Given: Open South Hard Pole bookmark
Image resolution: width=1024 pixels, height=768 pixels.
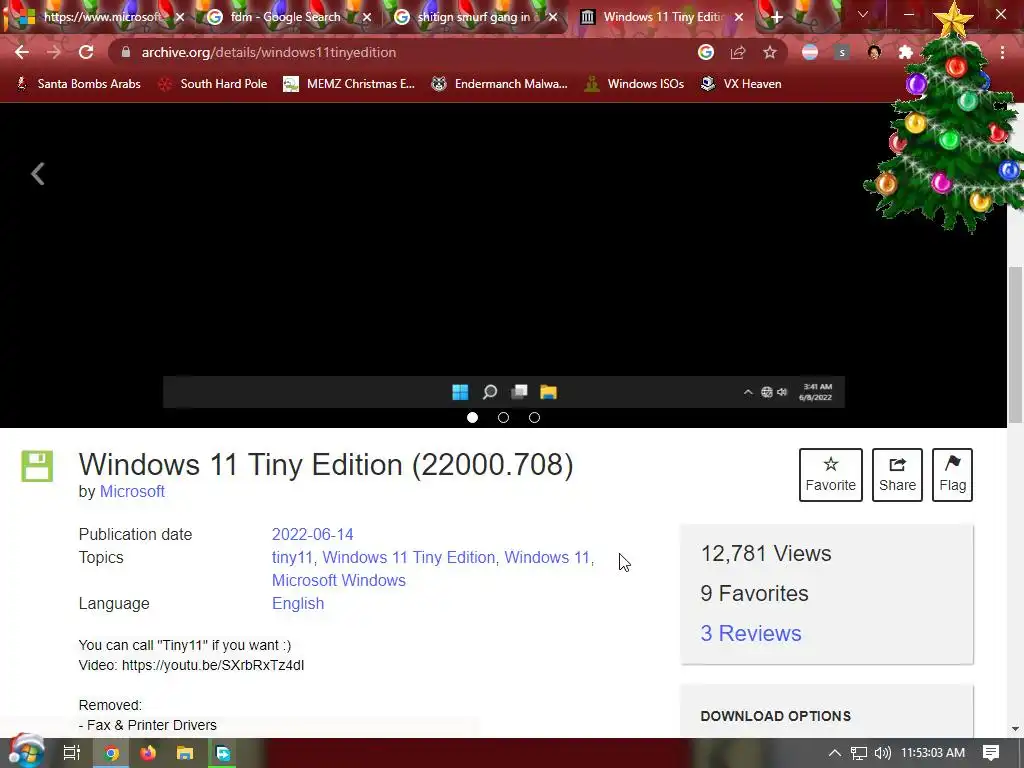Looking at the screenshot, I should pyautogui.click(x=214, y=84).
